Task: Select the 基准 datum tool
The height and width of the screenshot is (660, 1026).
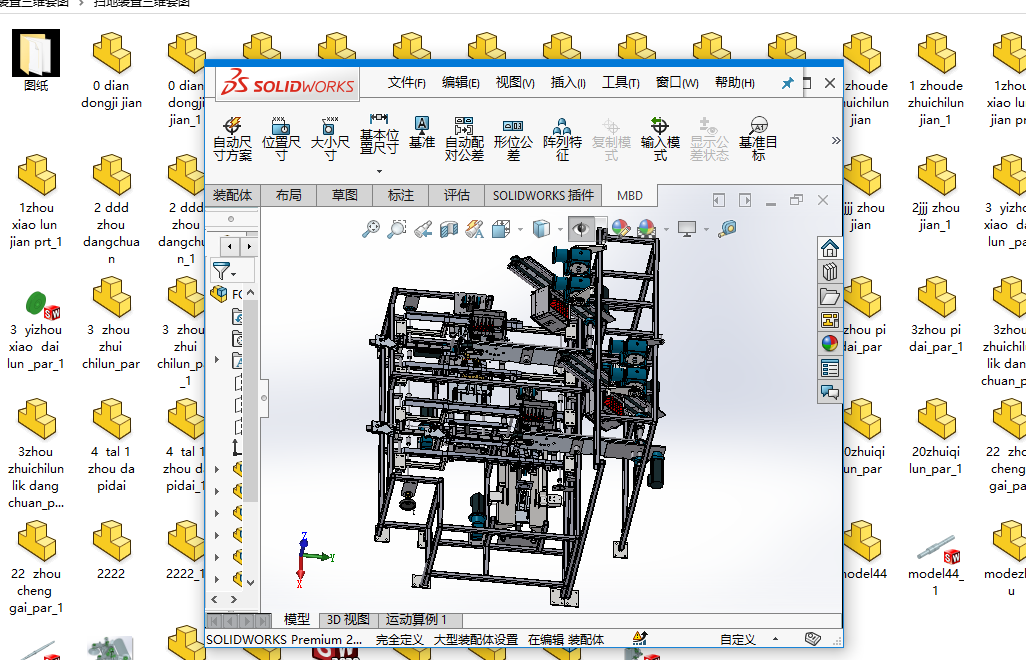Action: [422, 132]
